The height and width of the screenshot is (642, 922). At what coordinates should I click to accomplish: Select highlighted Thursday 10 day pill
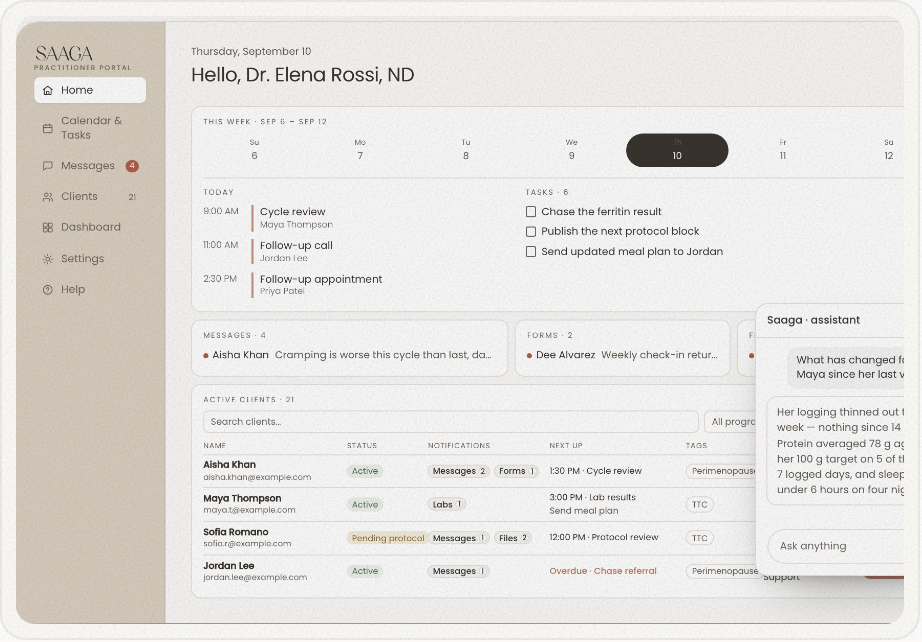677,150
